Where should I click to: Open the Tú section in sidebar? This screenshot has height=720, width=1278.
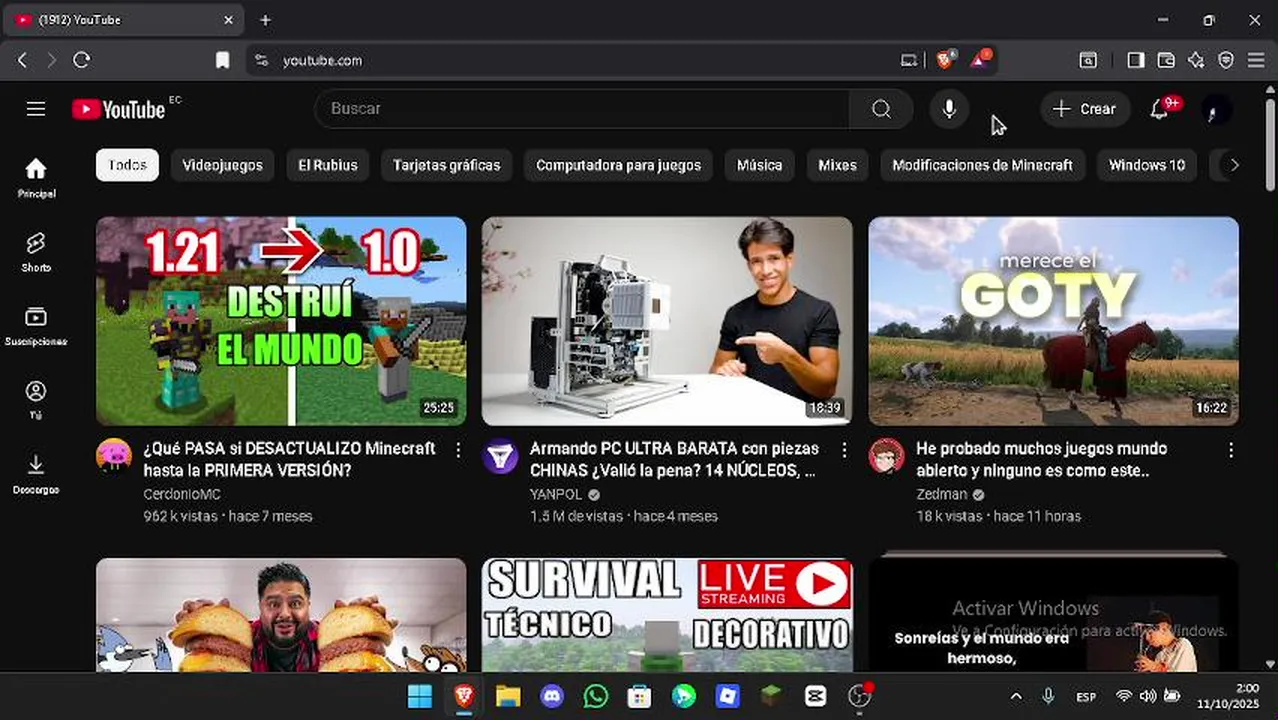coord(36,400)
